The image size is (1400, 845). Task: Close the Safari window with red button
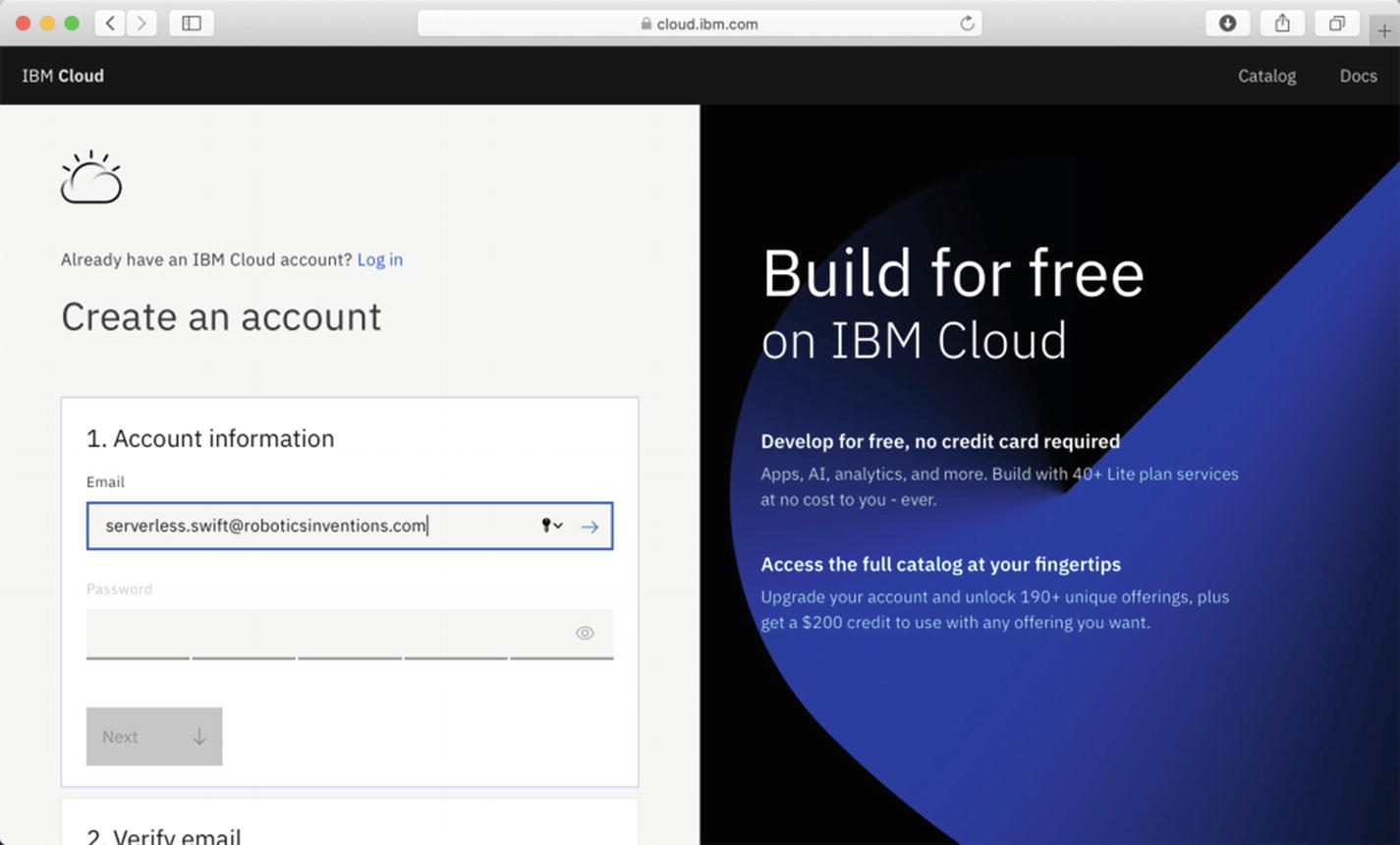click(x=23, y=24)
